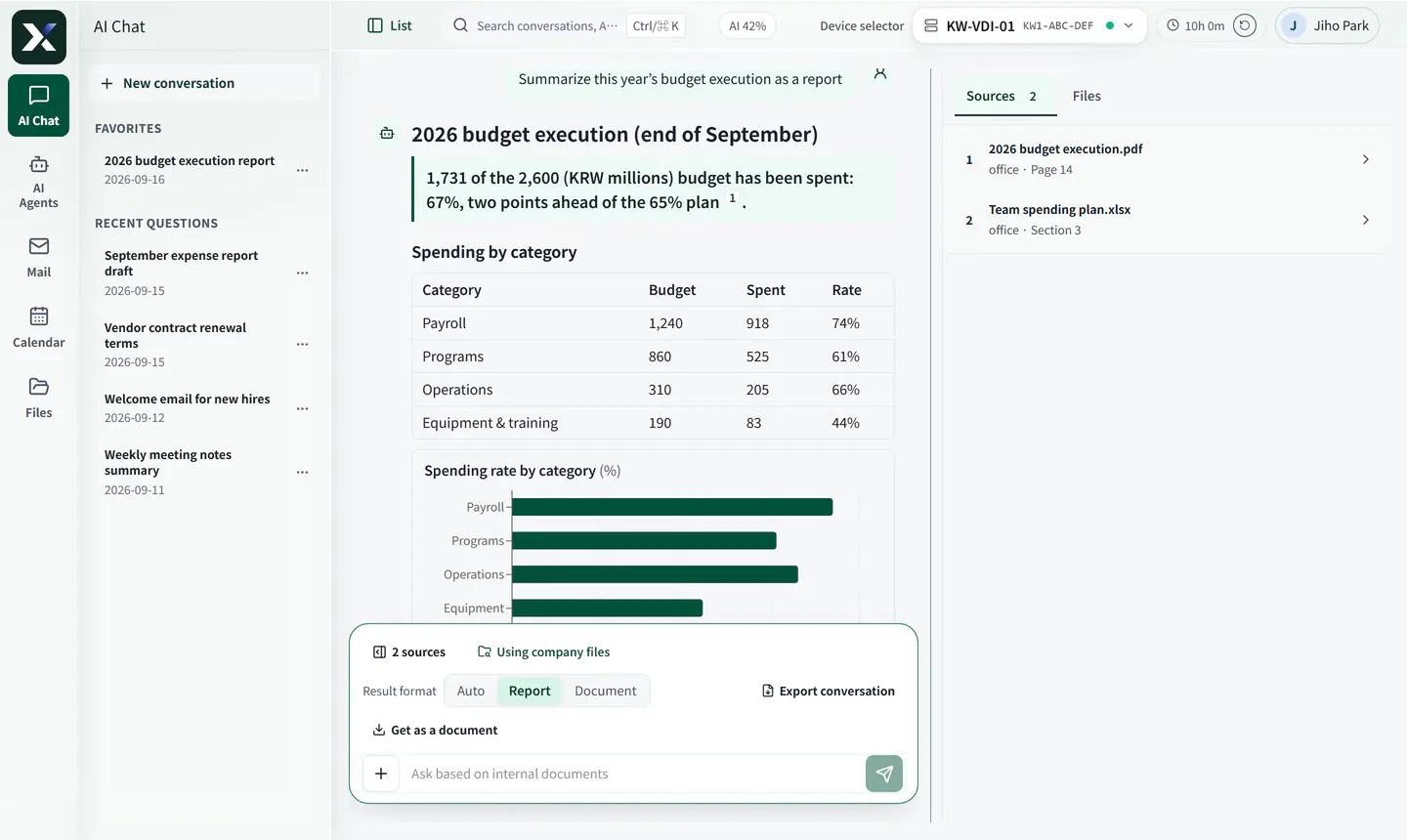This screenshot has width=1407, height=840.
Task: Open Calendar from the sidebar
Action: pyautogui.click(x=39, y=328)
